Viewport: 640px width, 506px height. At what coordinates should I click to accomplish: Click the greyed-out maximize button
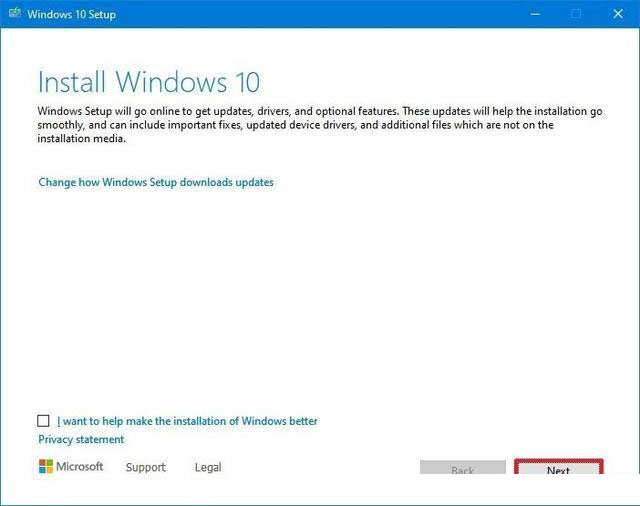tap(576, 14)
